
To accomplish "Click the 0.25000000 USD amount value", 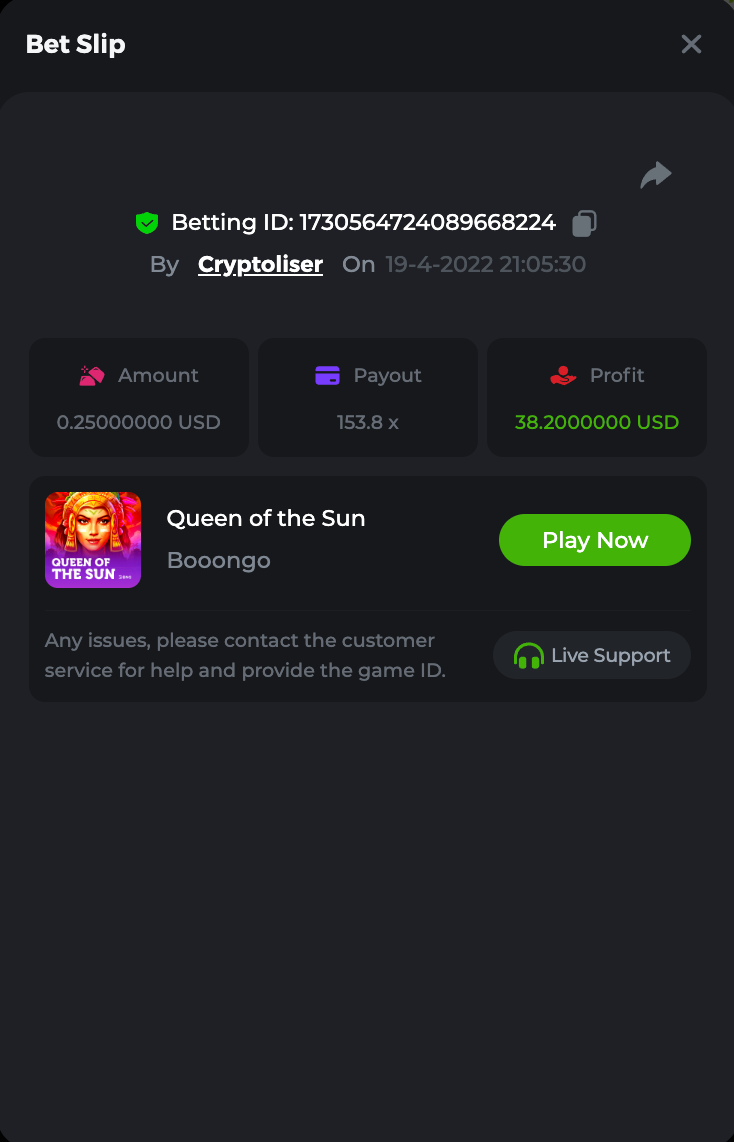I will tap(139, 422).
